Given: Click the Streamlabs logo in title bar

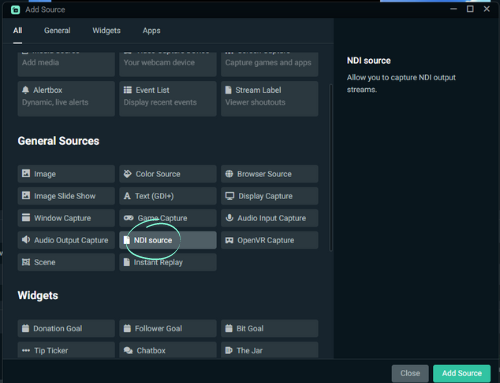Looking at the screenshot, I should click(15, 10).
